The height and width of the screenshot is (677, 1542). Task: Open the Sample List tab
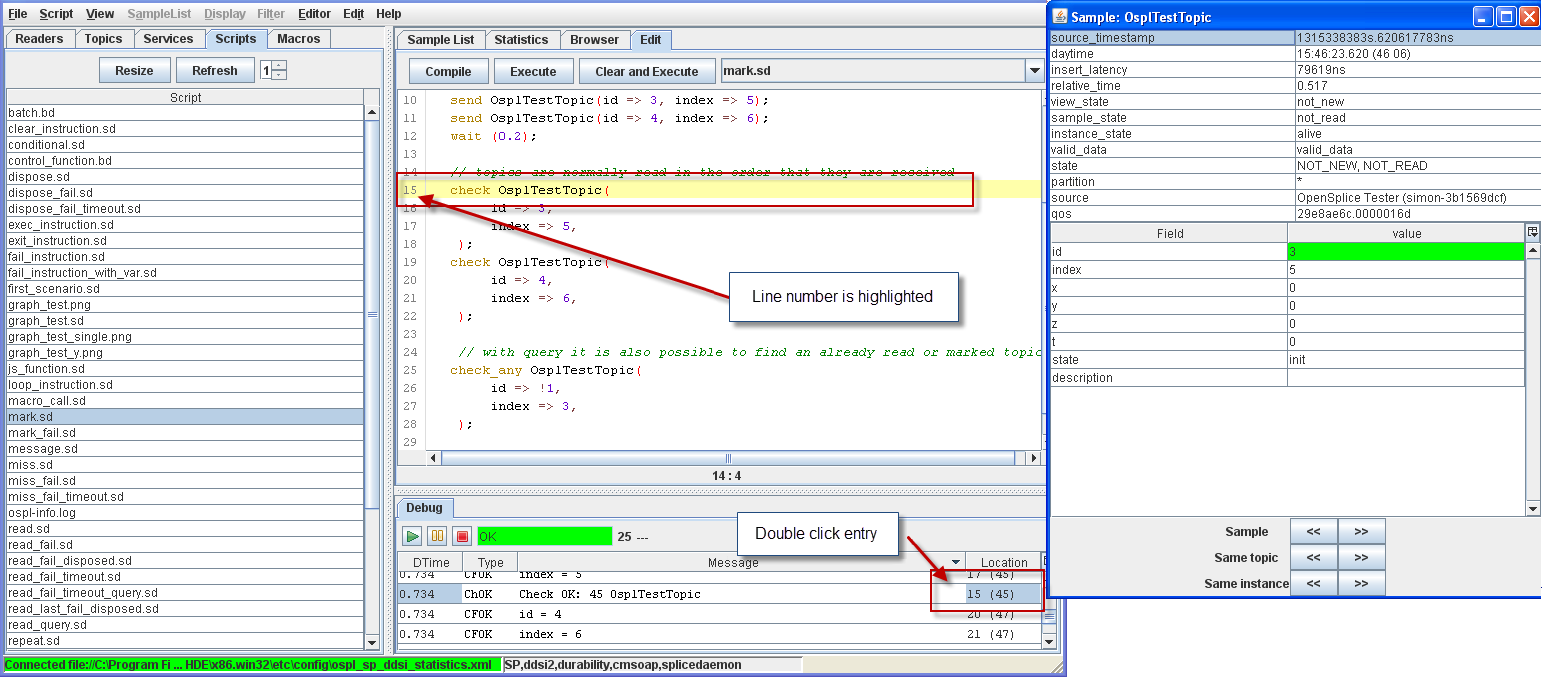coord(441,40)
